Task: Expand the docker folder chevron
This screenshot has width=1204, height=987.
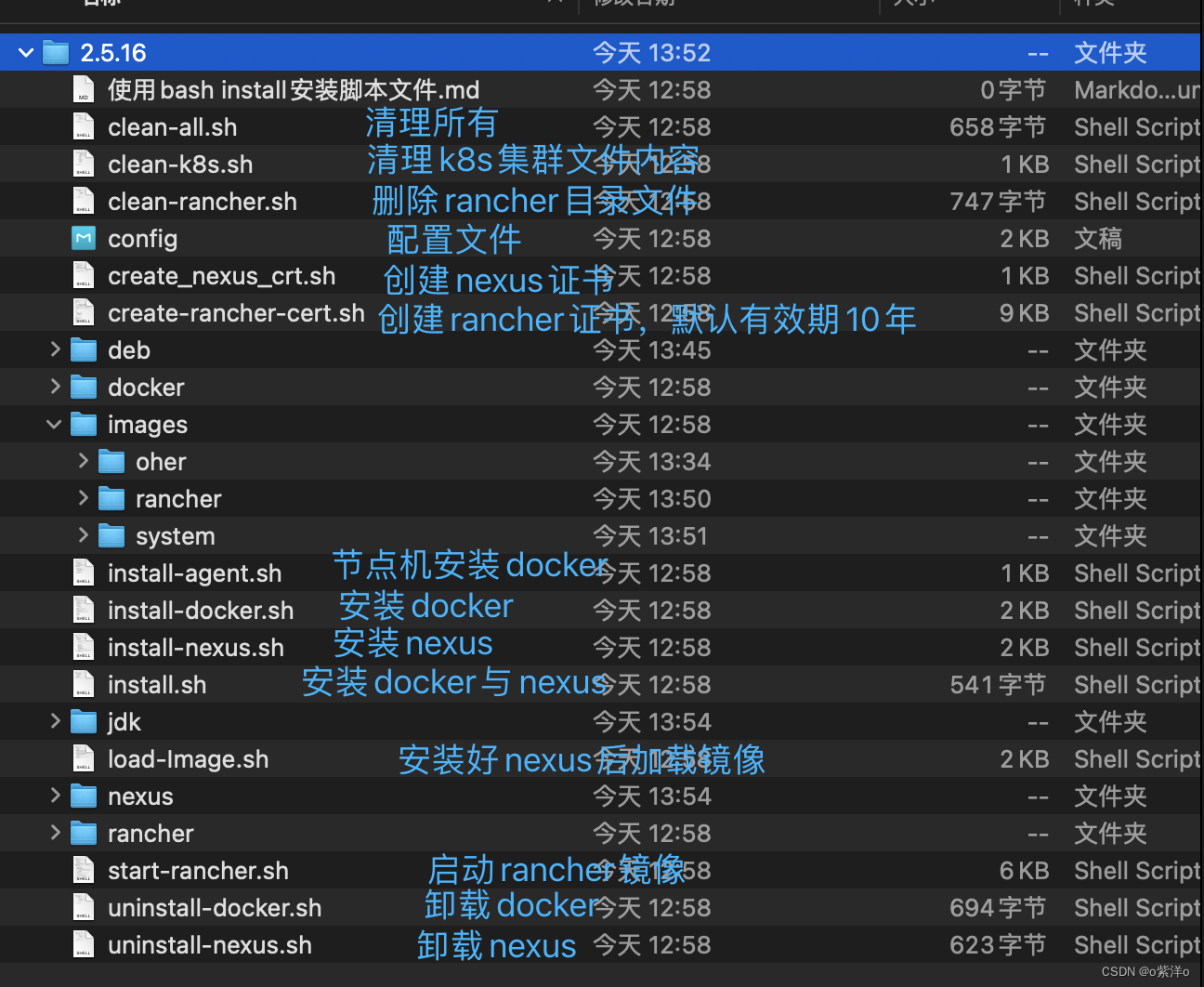Action: [x=55, y=387]
